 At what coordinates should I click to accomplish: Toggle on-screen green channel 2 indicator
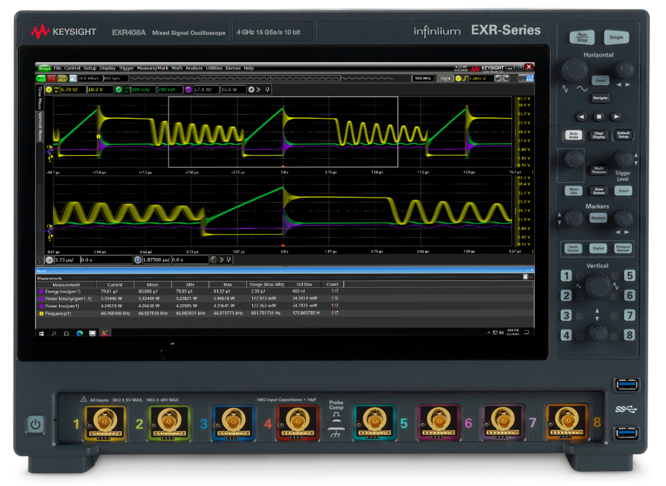click(119, 90)
